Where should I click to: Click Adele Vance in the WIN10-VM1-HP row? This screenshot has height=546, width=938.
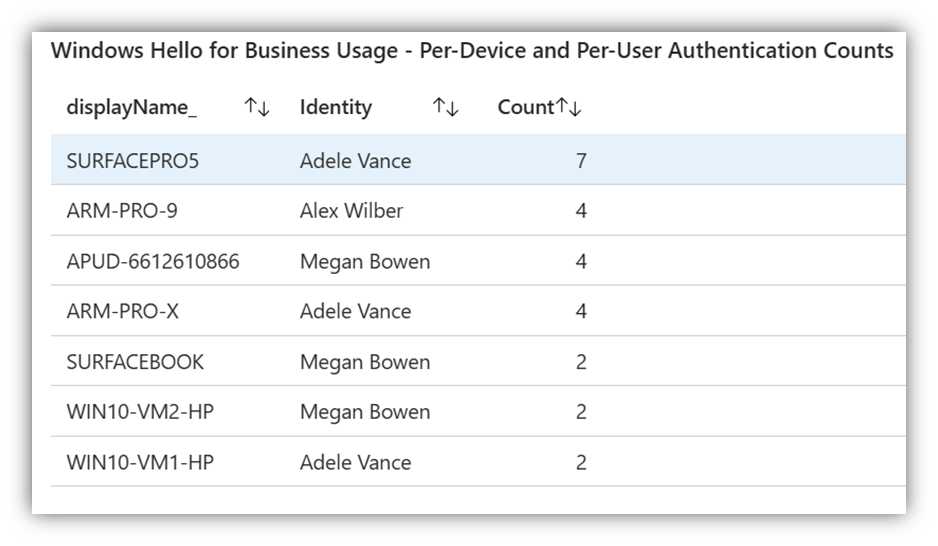coord(355,462)
